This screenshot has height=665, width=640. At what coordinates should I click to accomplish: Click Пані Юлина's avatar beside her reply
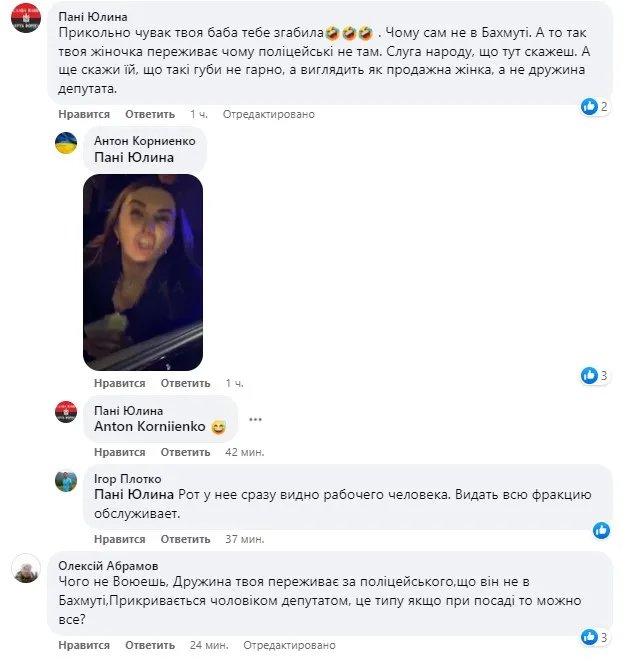(66, 411)
